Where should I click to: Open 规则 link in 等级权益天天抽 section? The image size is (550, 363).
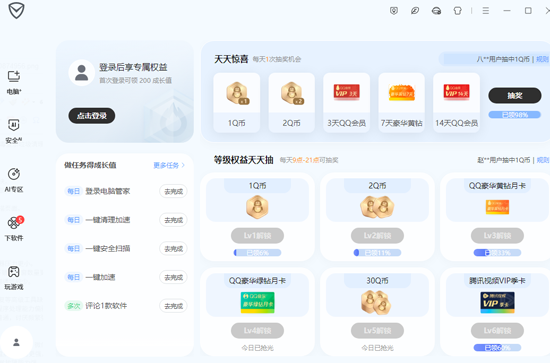click(x=542, y=160)
